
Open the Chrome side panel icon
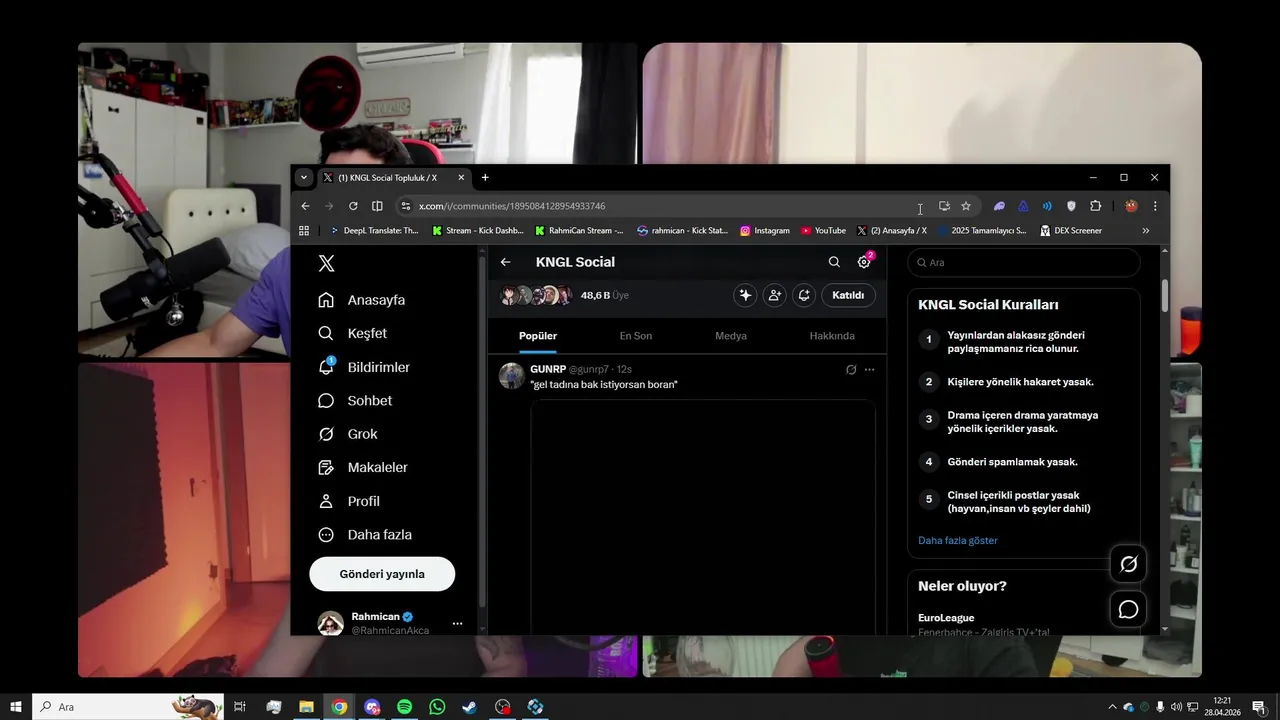point(377,206)
